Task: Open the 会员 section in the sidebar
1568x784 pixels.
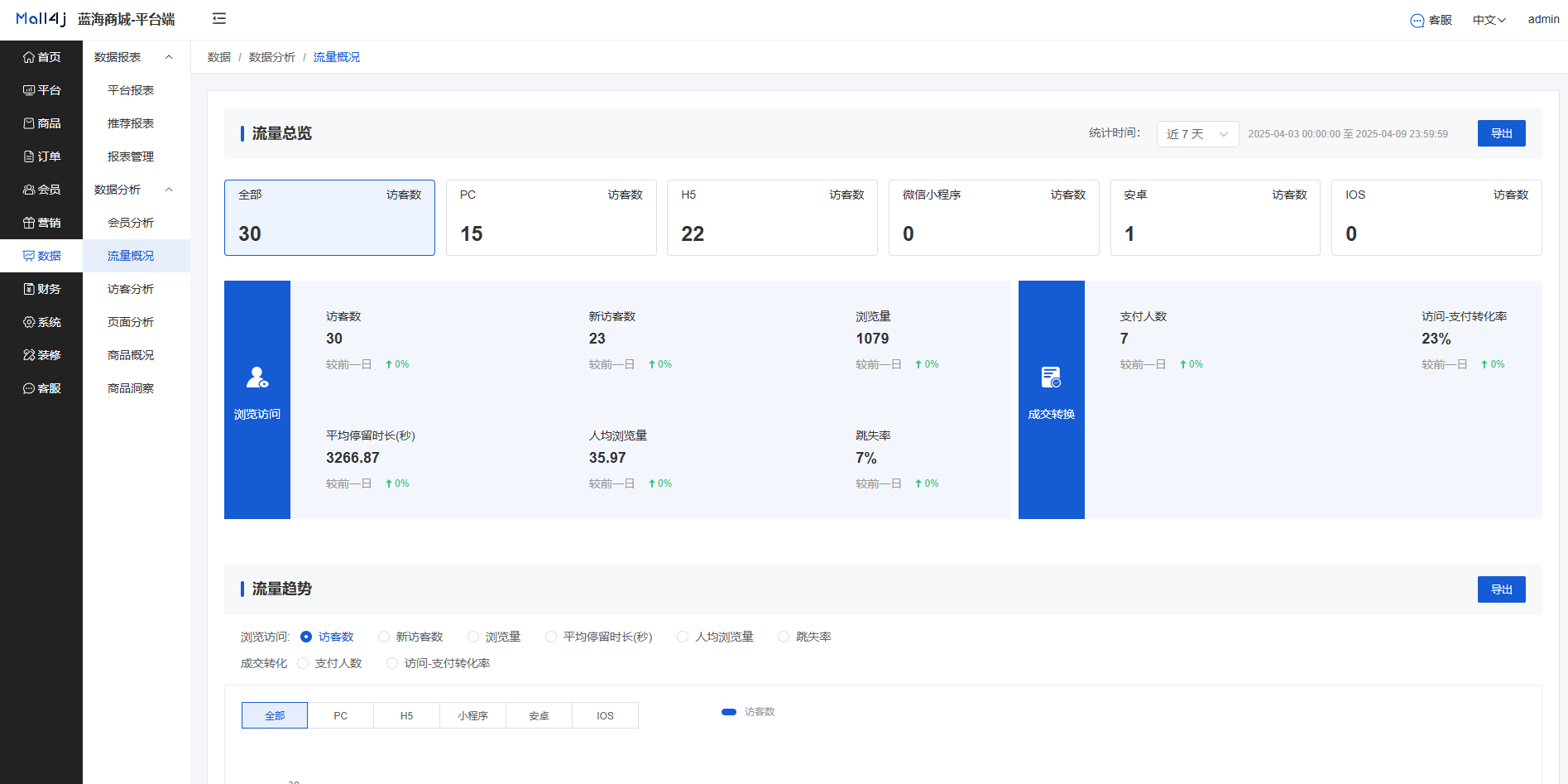Action: click(41, 190)
